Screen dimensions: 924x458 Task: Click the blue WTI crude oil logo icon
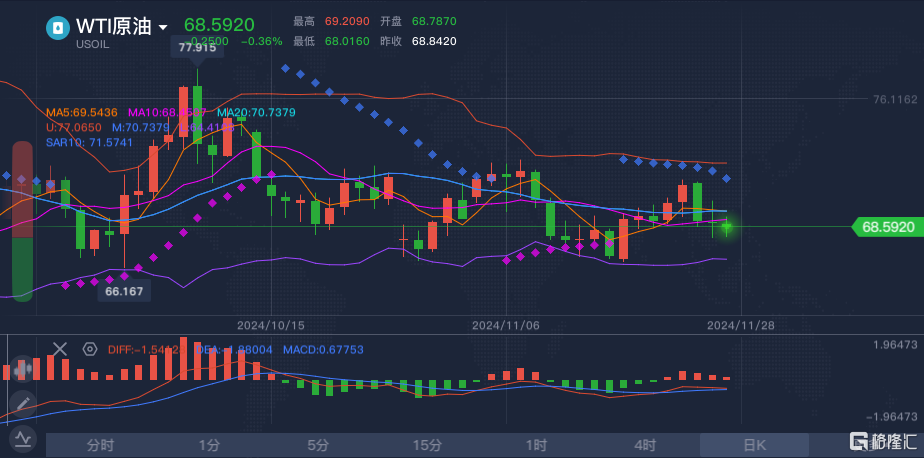coord(58,28)
